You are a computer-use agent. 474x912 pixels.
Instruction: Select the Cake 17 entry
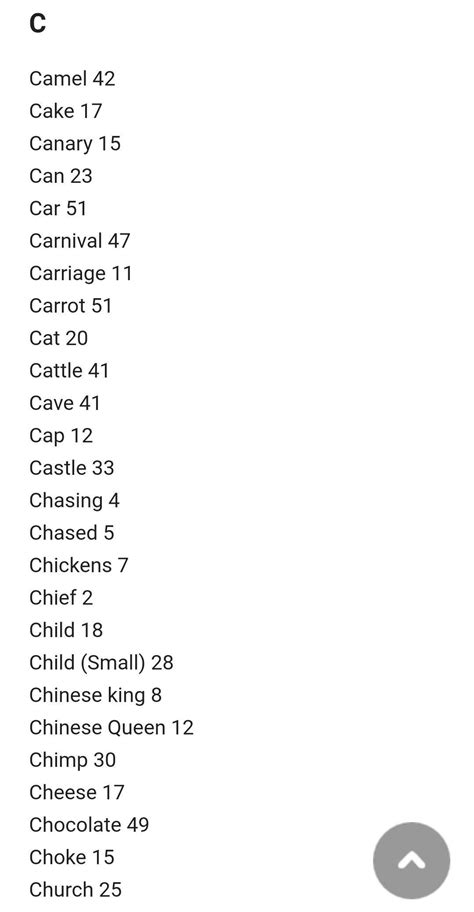tap(65, 111)
